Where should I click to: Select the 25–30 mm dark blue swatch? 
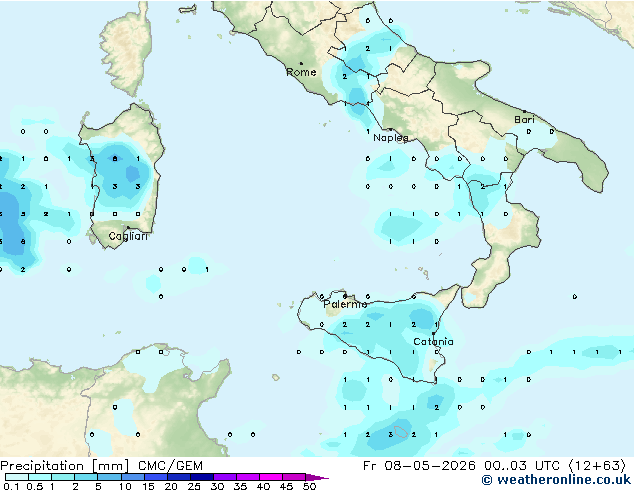pyautogui.click(x=201, y=477)
